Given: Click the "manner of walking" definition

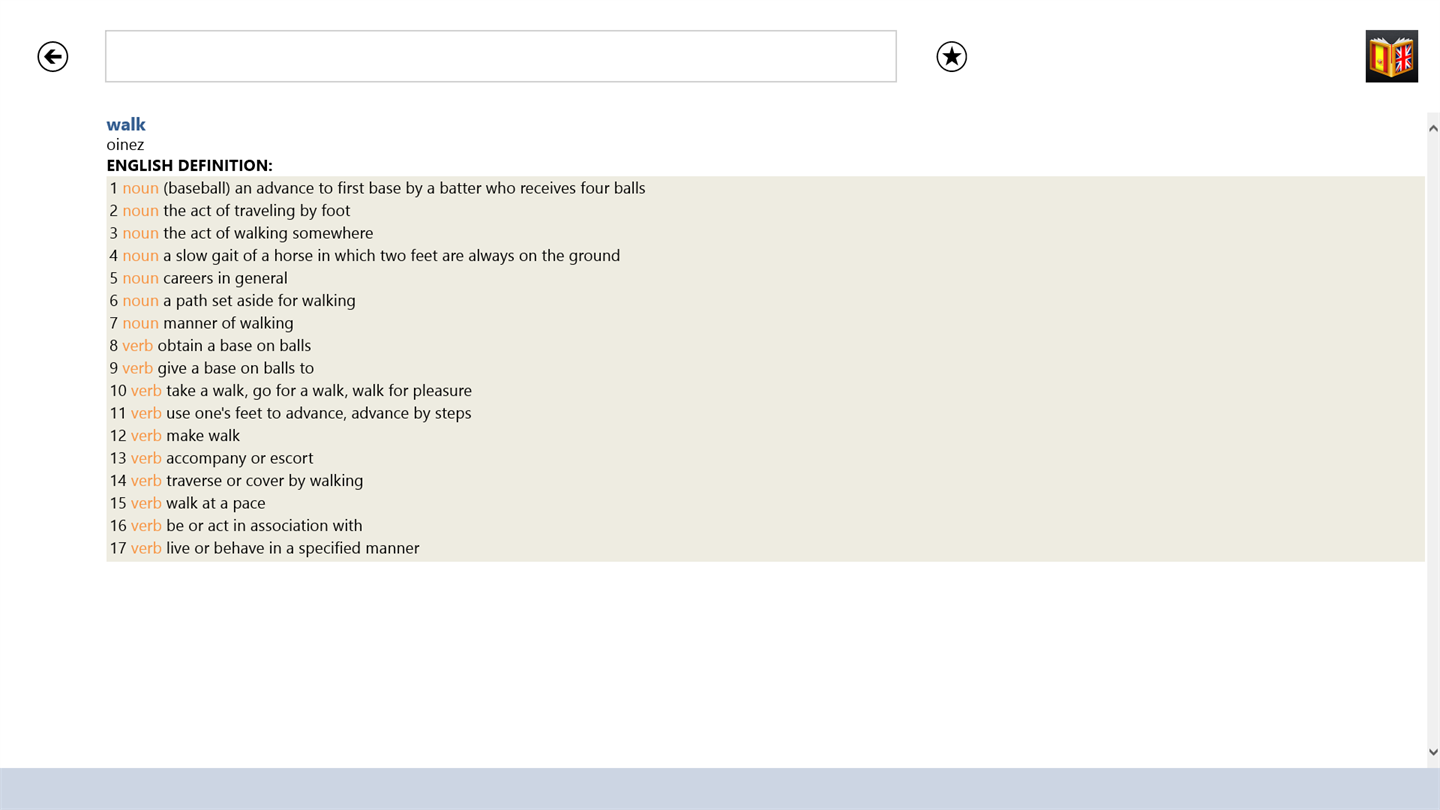Looking at the screenshot, I should click(228, 323).
